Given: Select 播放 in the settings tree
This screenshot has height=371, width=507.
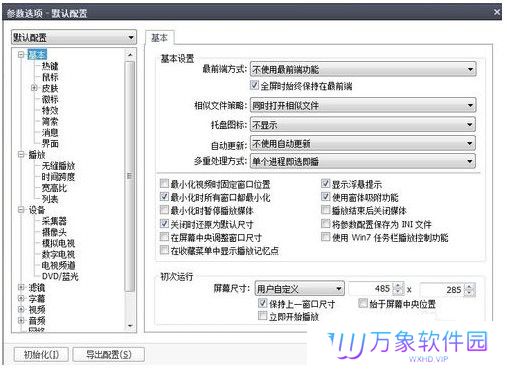Looking at the screenshot, I should tap(37, 155).
